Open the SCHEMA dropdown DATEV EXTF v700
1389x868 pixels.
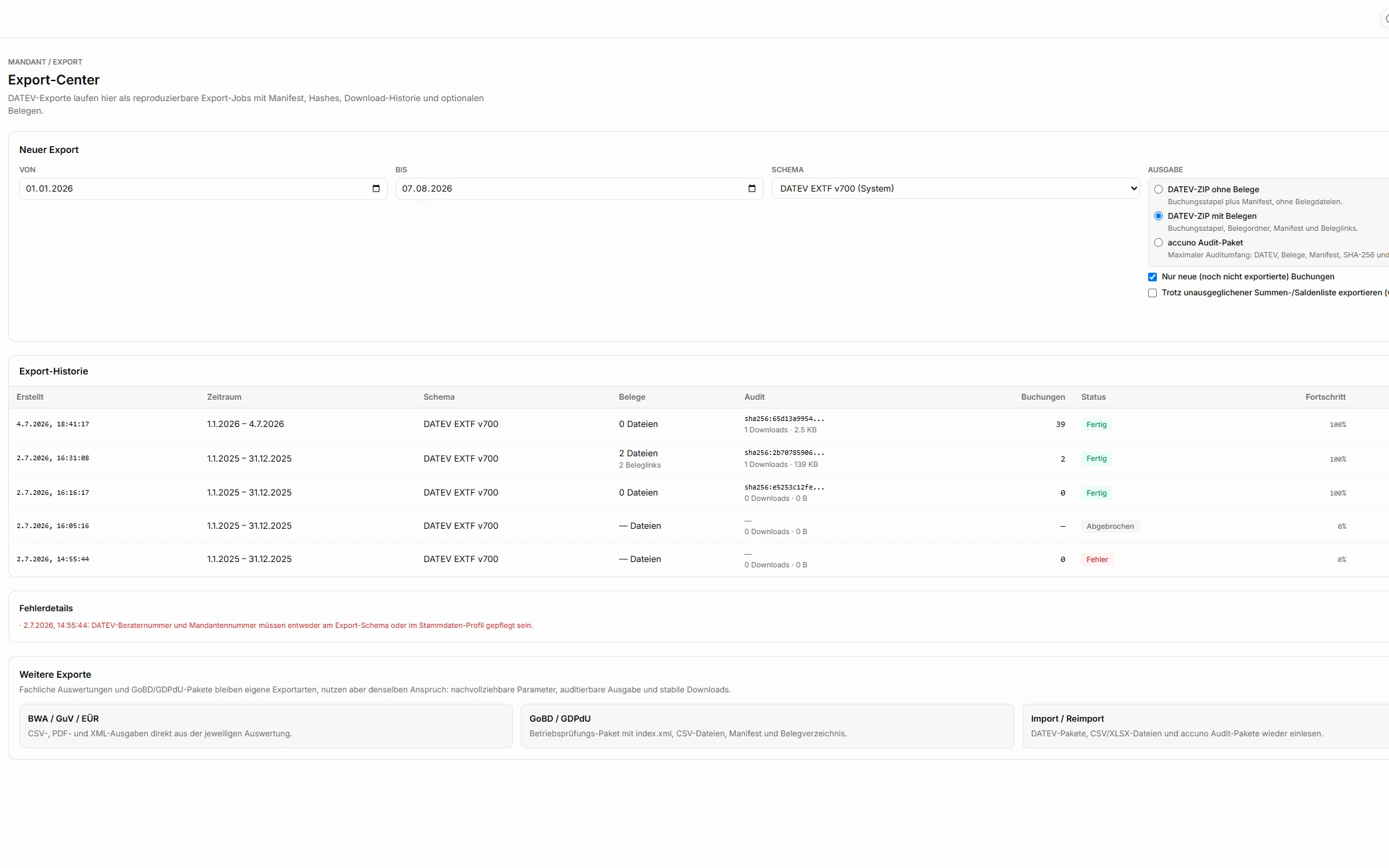point(955,189)
